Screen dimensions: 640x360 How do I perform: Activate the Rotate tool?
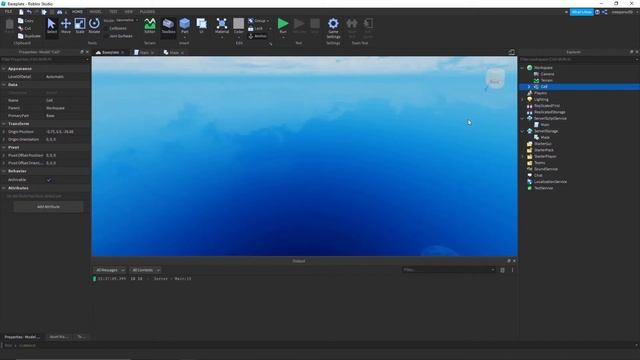(94, 26)
